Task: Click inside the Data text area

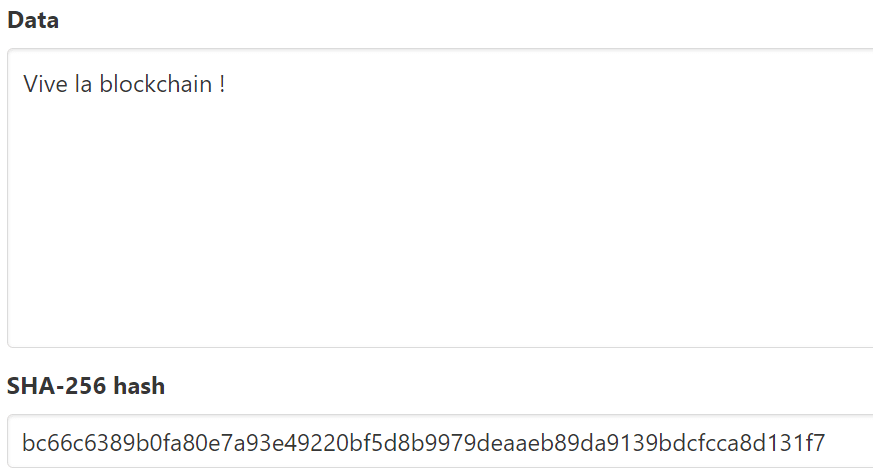Action: (440, 198)
